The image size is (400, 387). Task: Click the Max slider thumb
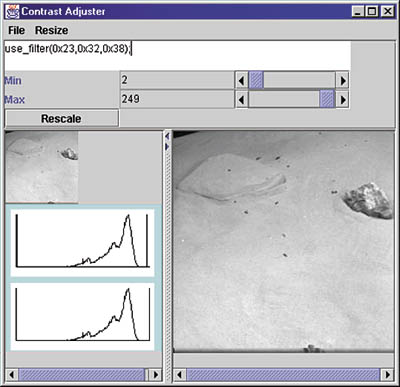tap(327, 99)
